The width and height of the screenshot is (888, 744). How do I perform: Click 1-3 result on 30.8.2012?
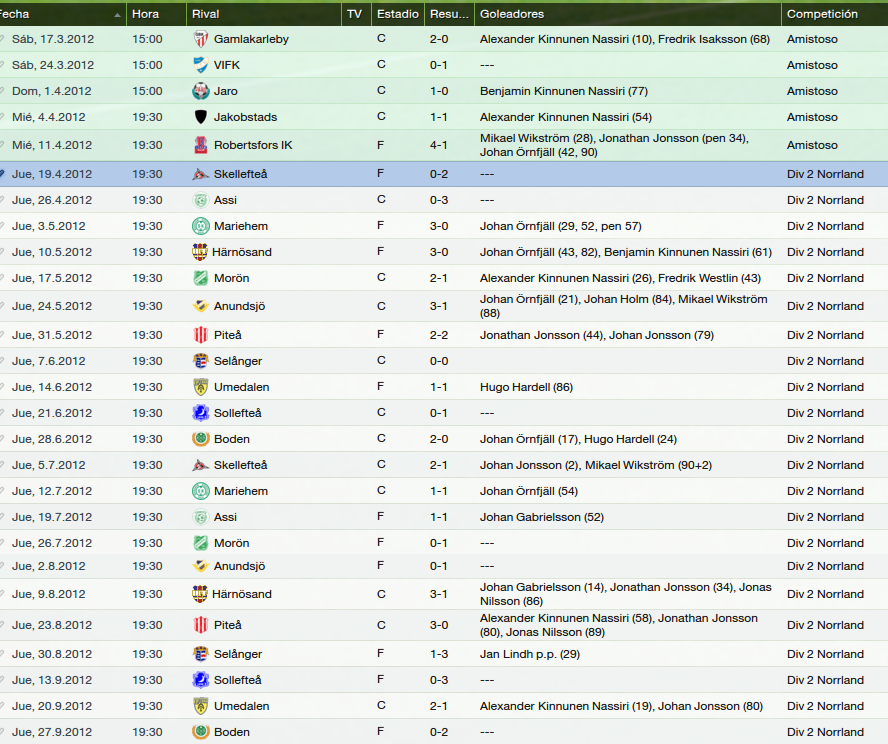[x=439, y=654]
